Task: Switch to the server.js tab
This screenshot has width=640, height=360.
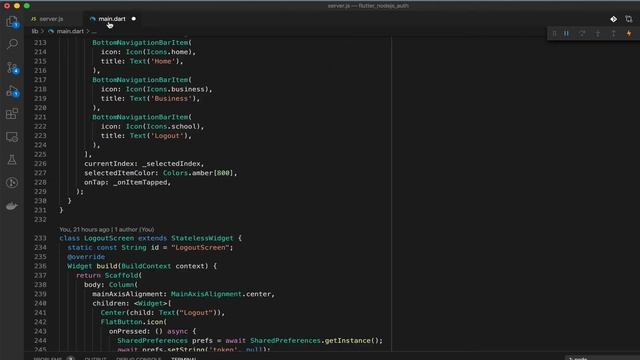Action: [51, 19]
